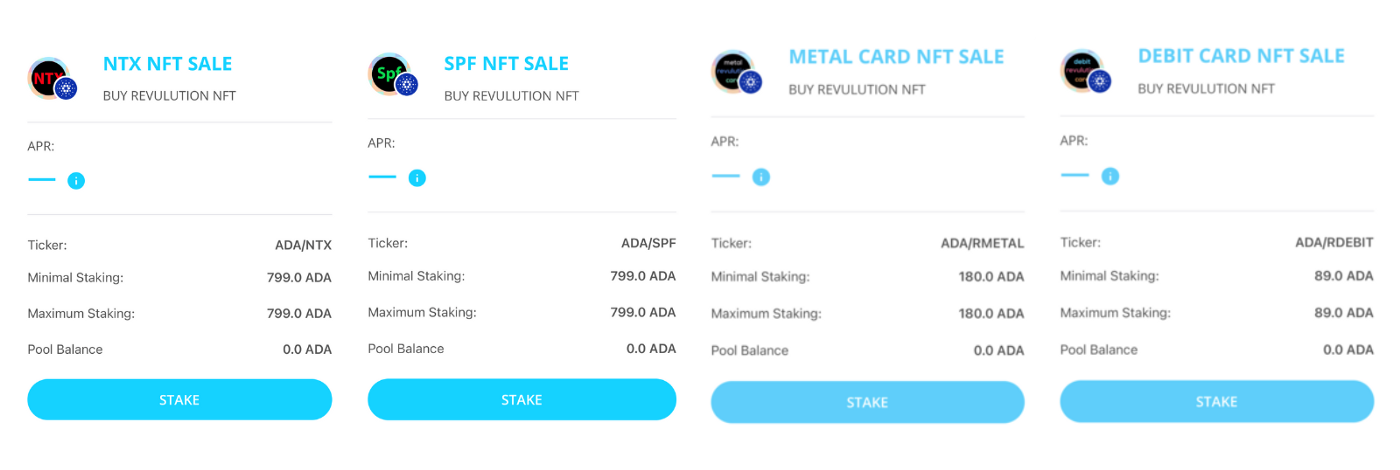The image size is (1400, 470).
Task: Click the ADA/RMETAL ticker value
Action: [x=983, y=243]
